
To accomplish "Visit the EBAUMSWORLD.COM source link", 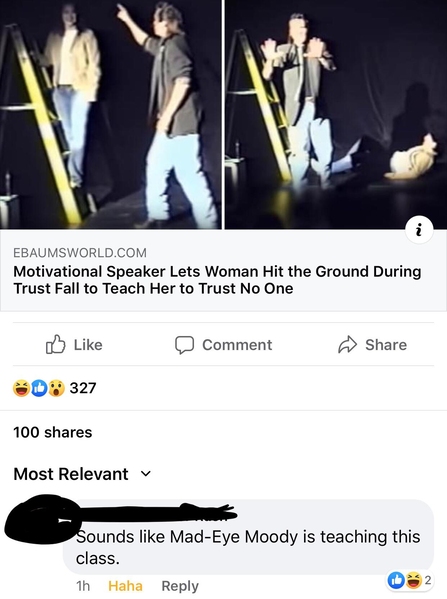I will (x=80, y=253).
